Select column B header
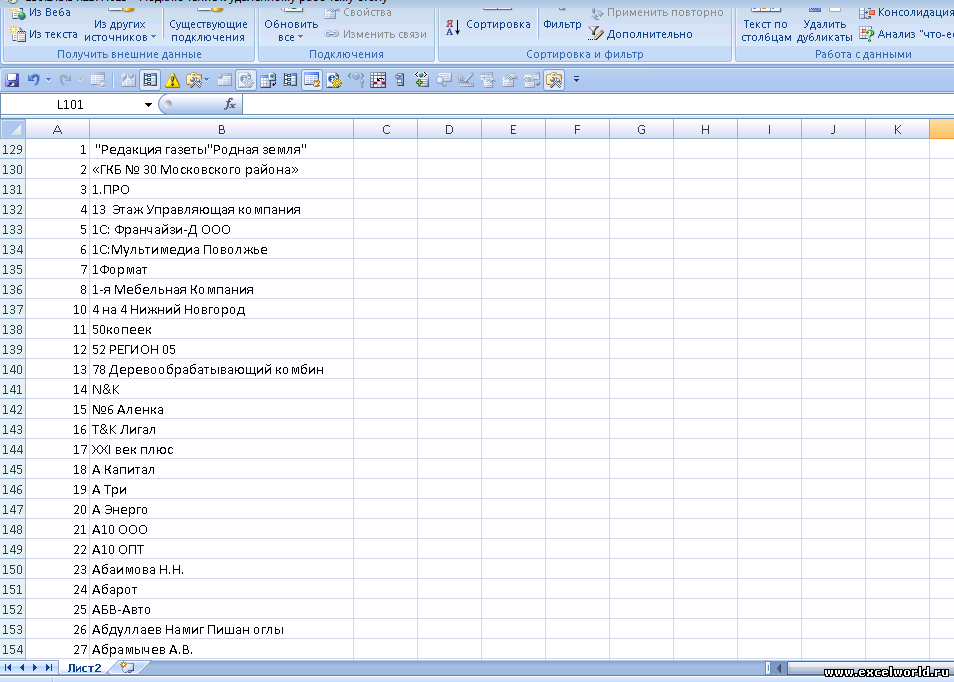This screenshot has height=682, width=954. 221,129
